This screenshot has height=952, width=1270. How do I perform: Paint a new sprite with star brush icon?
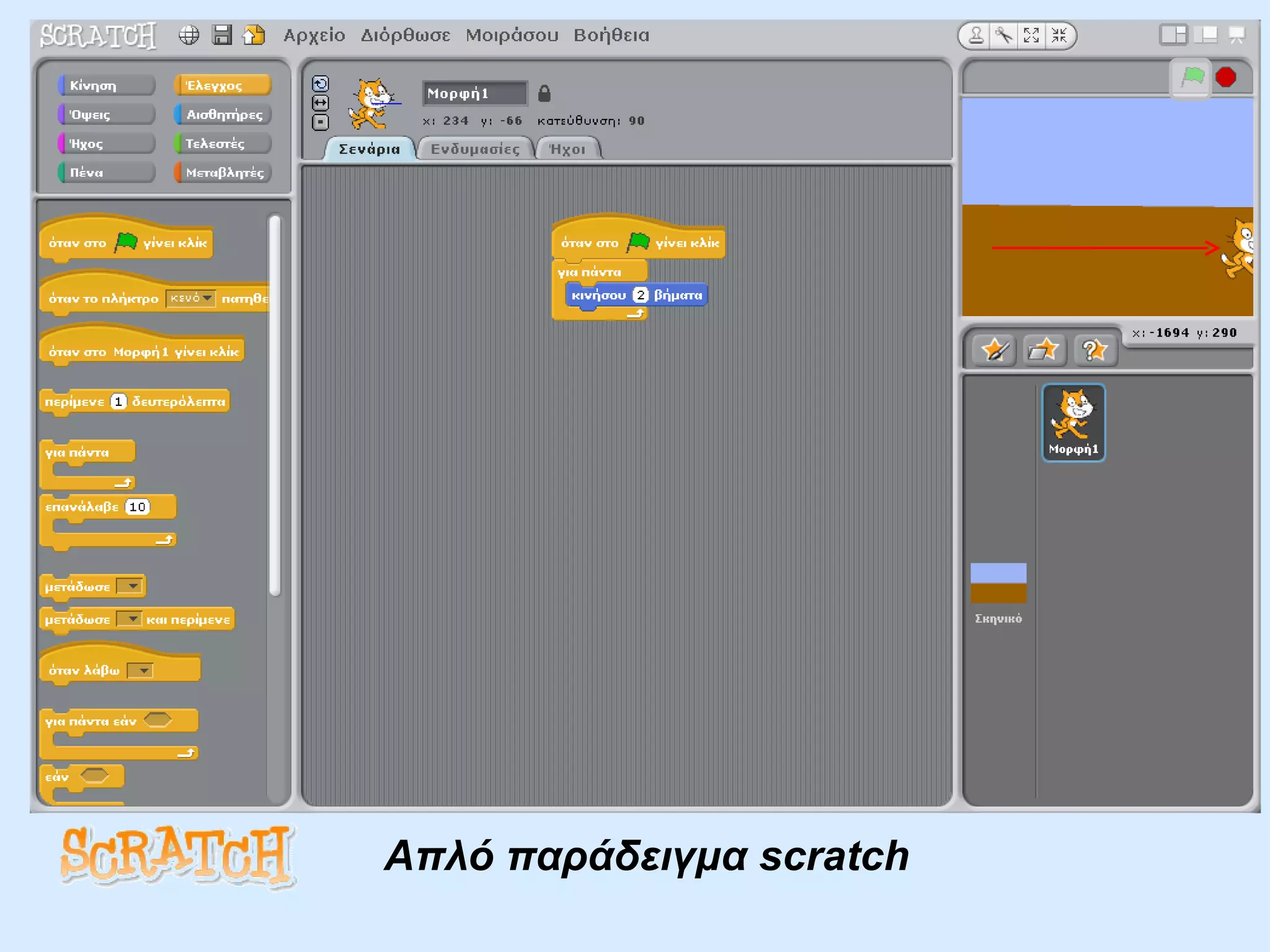tap(994, 350)
